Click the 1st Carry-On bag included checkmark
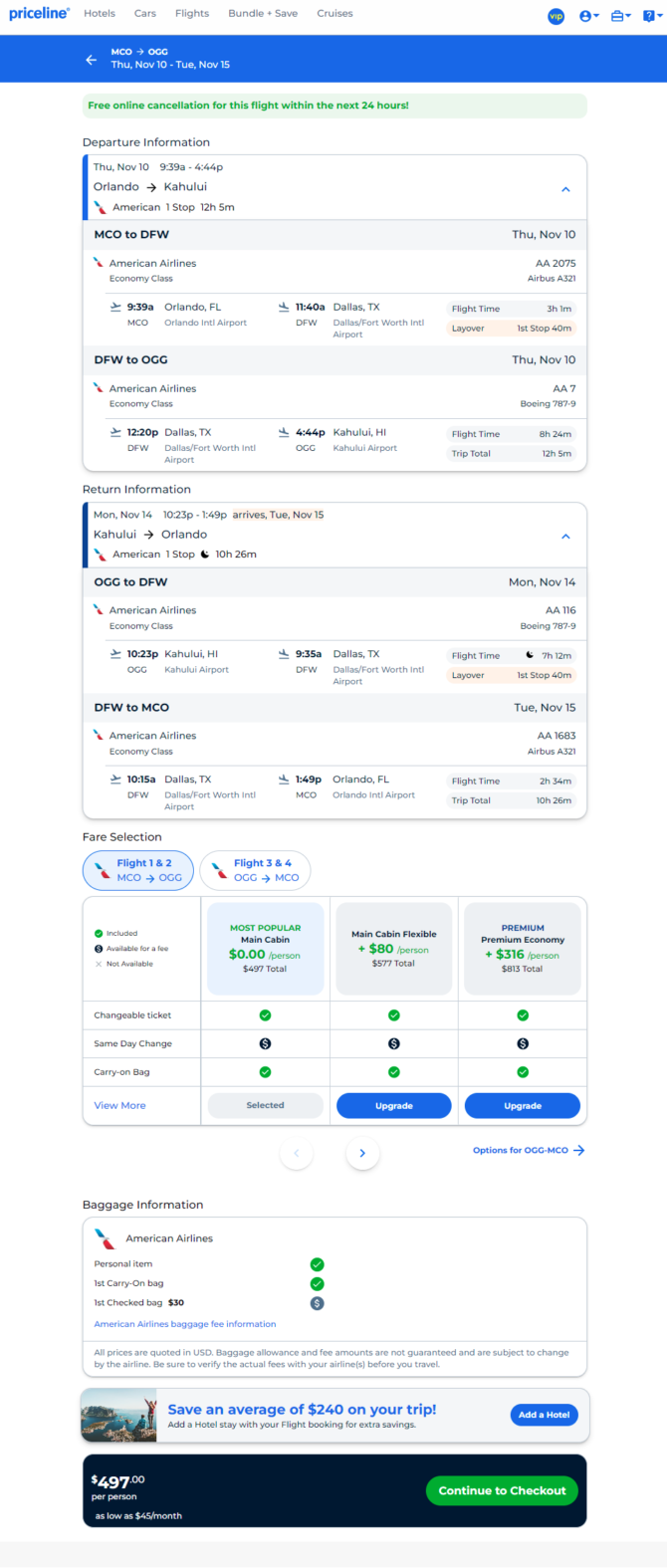The width and height of the screenshot is (667, 1568). click(x=317, y=1283)
